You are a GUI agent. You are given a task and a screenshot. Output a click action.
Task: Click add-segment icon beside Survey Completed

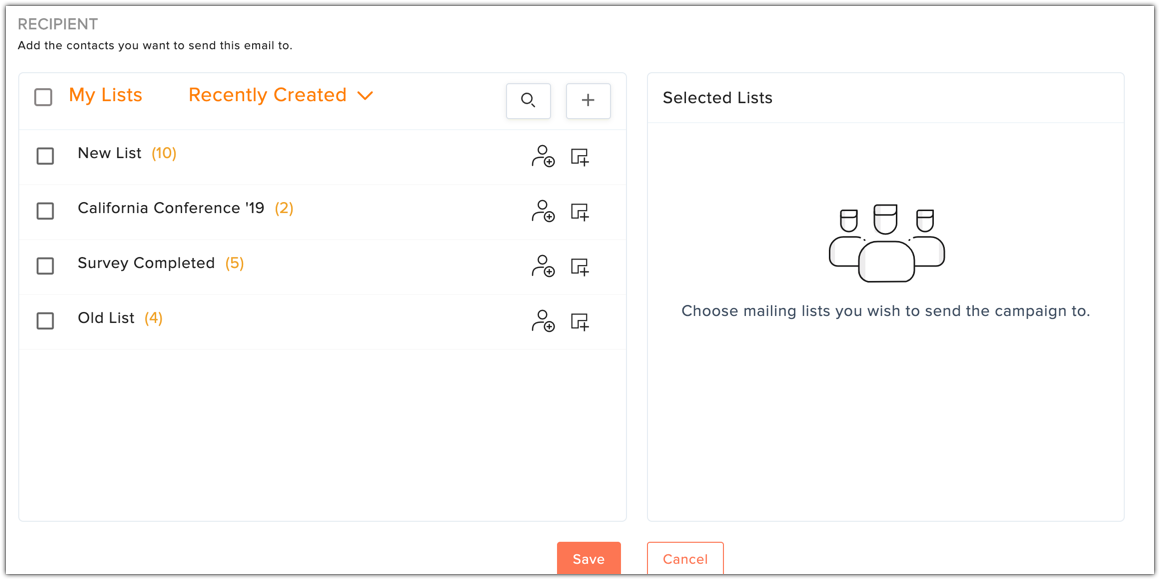point(580,266)
